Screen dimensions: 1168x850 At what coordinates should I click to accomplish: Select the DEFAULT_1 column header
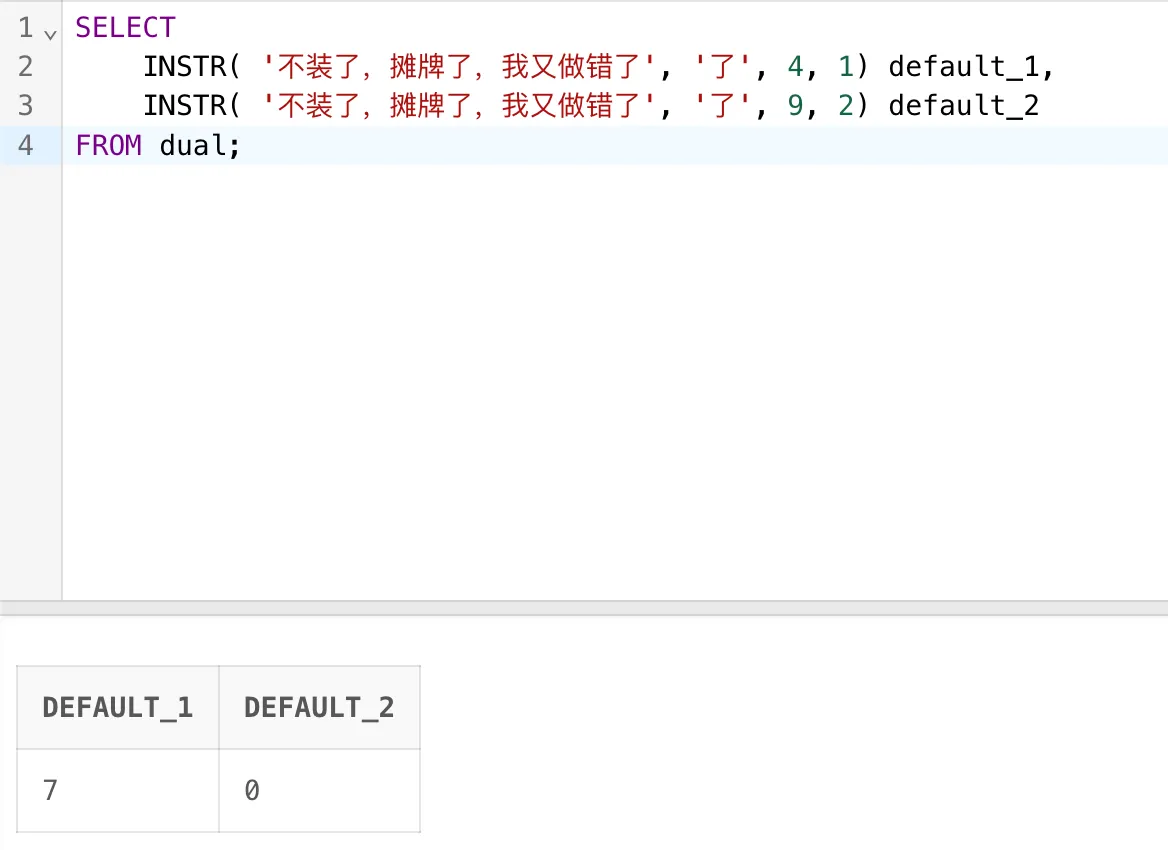click(118, 708)
